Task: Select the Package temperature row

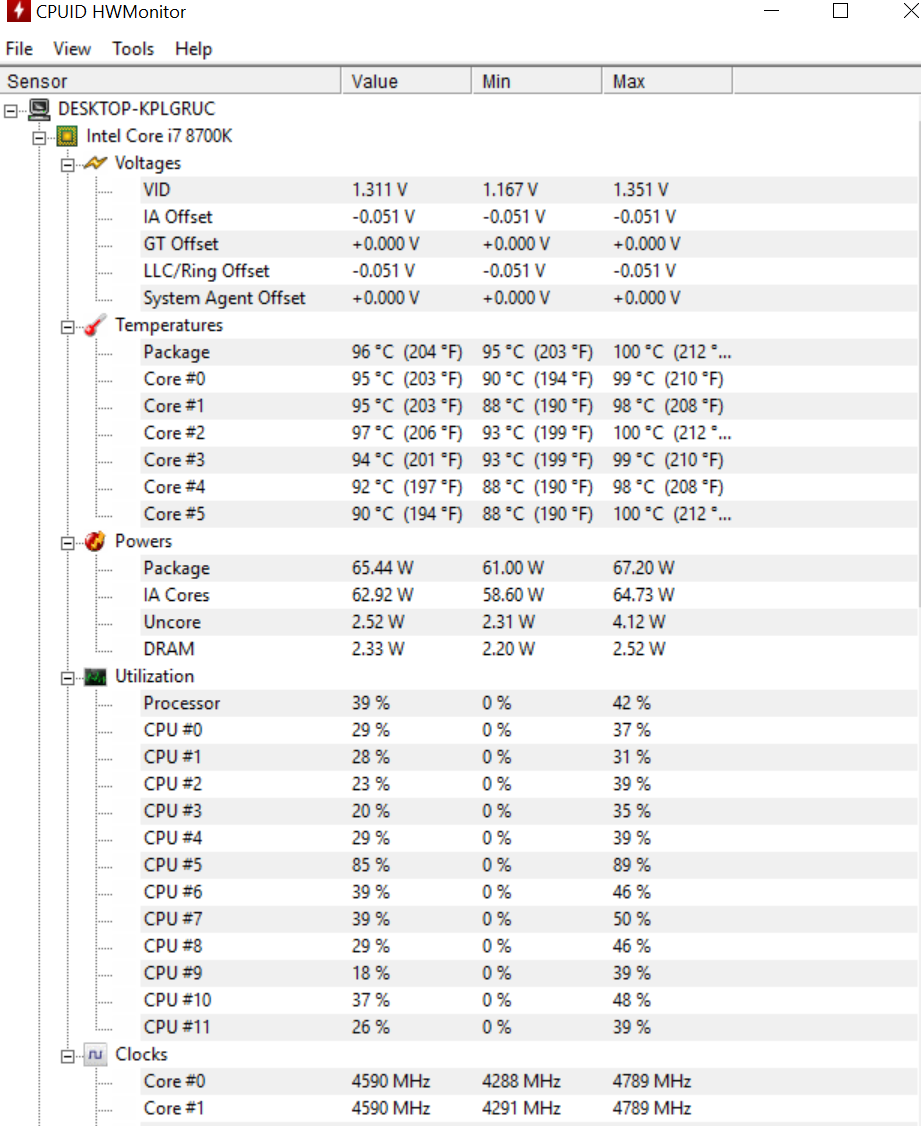Action: tap(177, 352)
